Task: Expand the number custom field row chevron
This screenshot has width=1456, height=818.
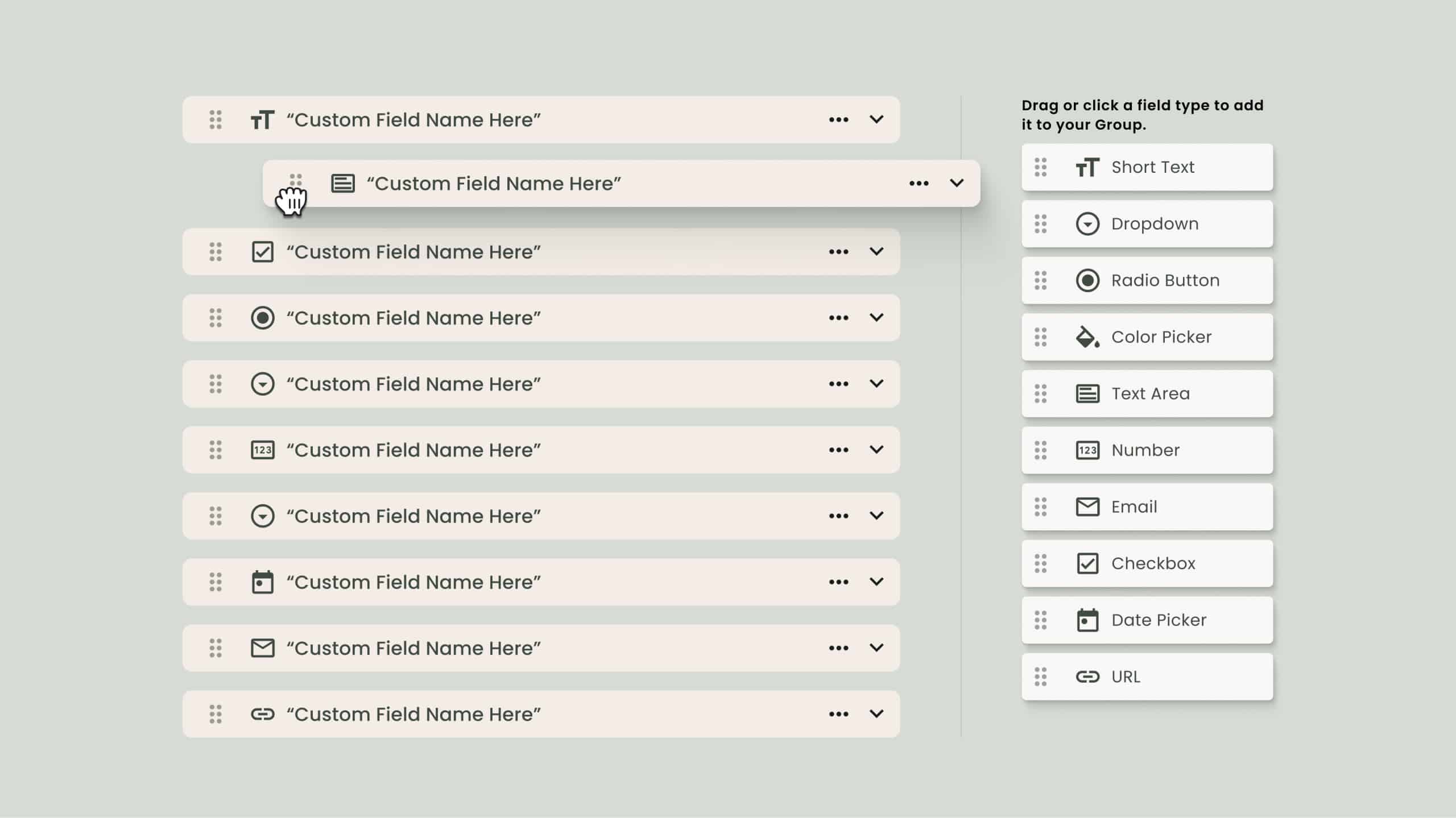Action: click(876, 450)
